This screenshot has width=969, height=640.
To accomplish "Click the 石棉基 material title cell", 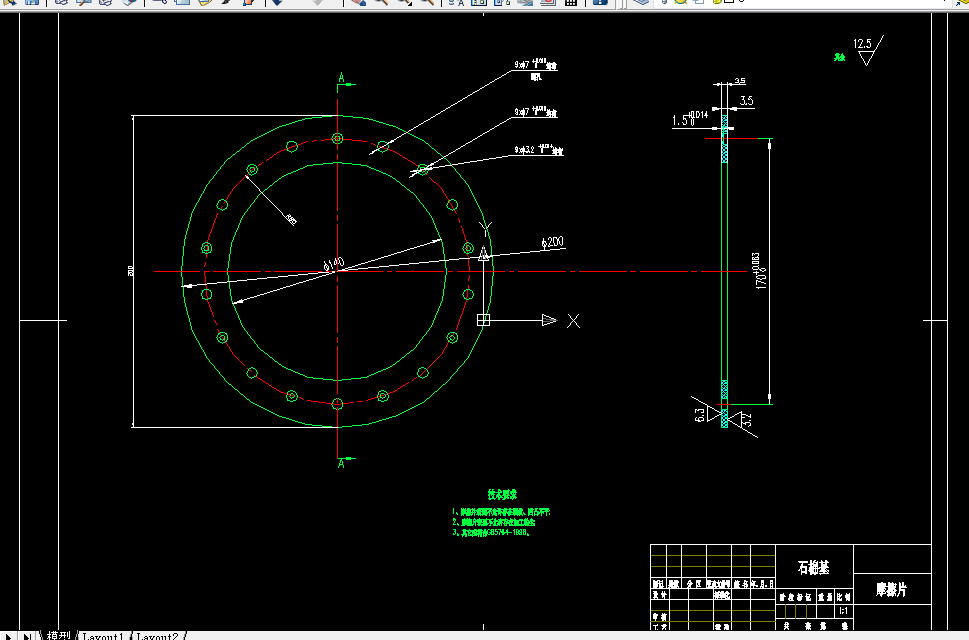I will coord(814,567).
